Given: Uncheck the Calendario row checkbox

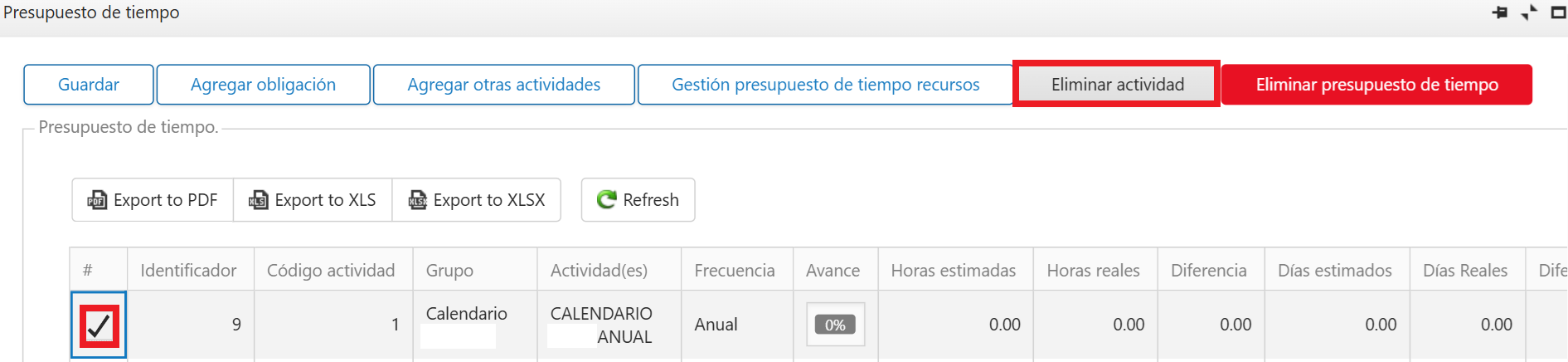Looking at the screenshot, I should coord(99,325).
